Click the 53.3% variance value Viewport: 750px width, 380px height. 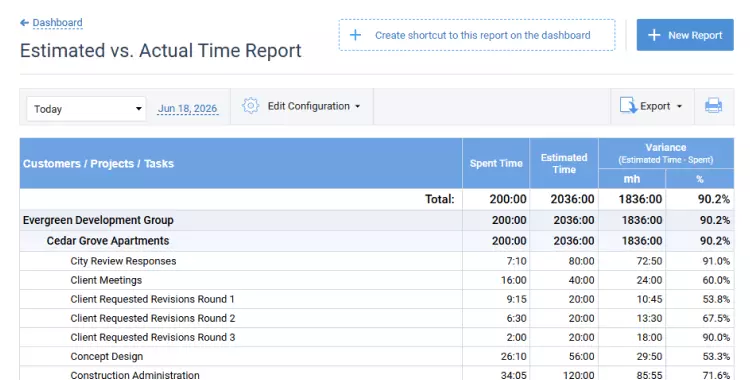(x=716, y=357)
